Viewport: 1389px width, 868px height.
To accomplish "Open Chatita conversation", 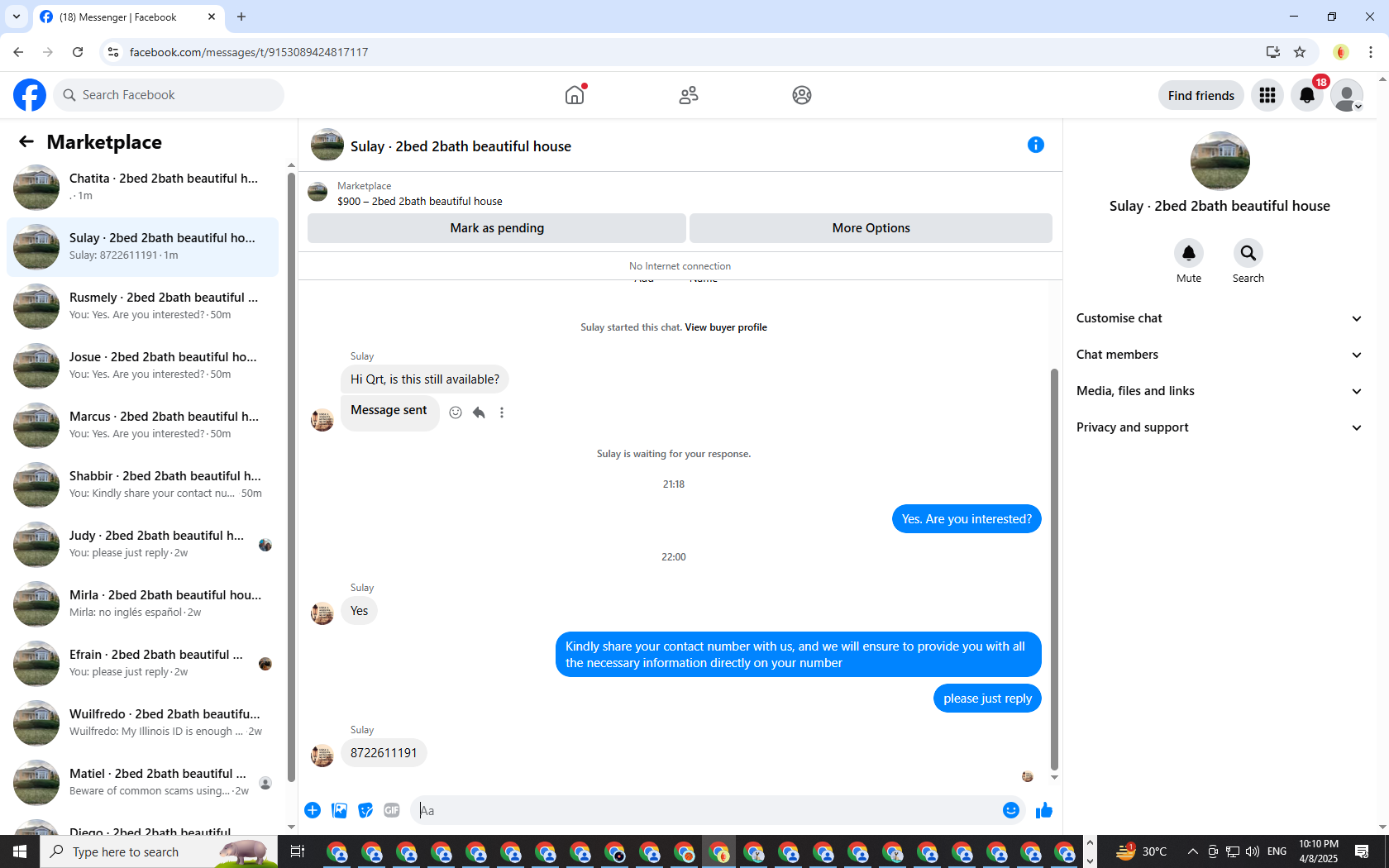I will 142,188.
